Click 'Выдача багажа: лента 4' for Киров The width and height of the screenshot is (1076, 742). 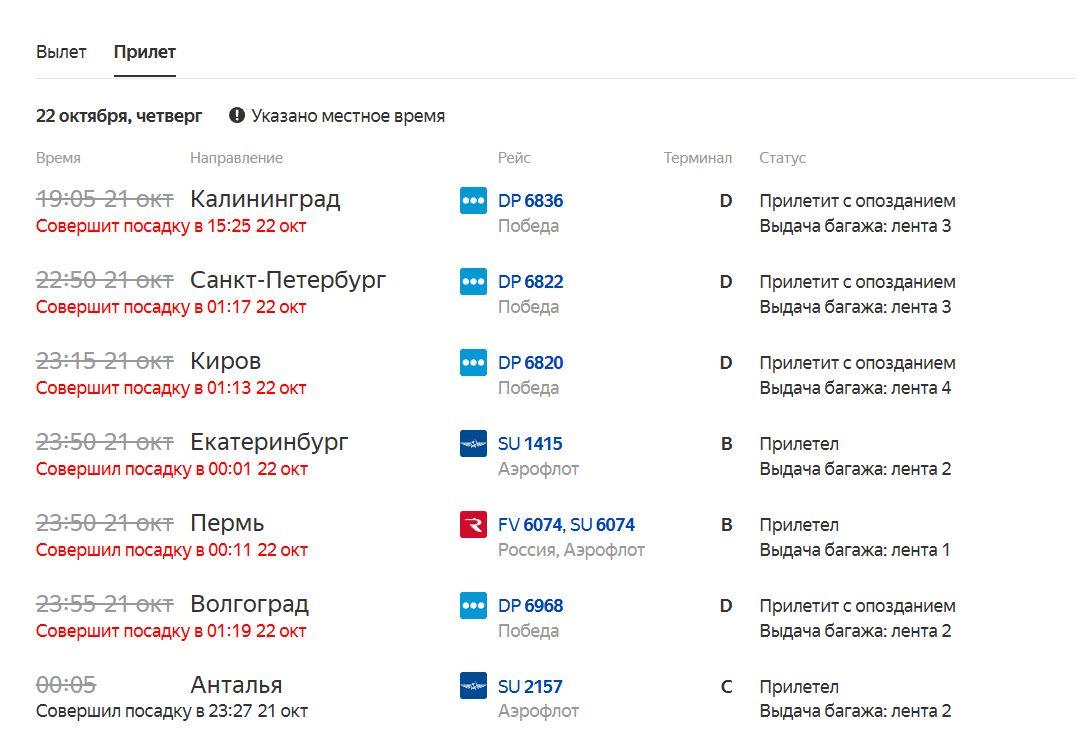point(855,388)
